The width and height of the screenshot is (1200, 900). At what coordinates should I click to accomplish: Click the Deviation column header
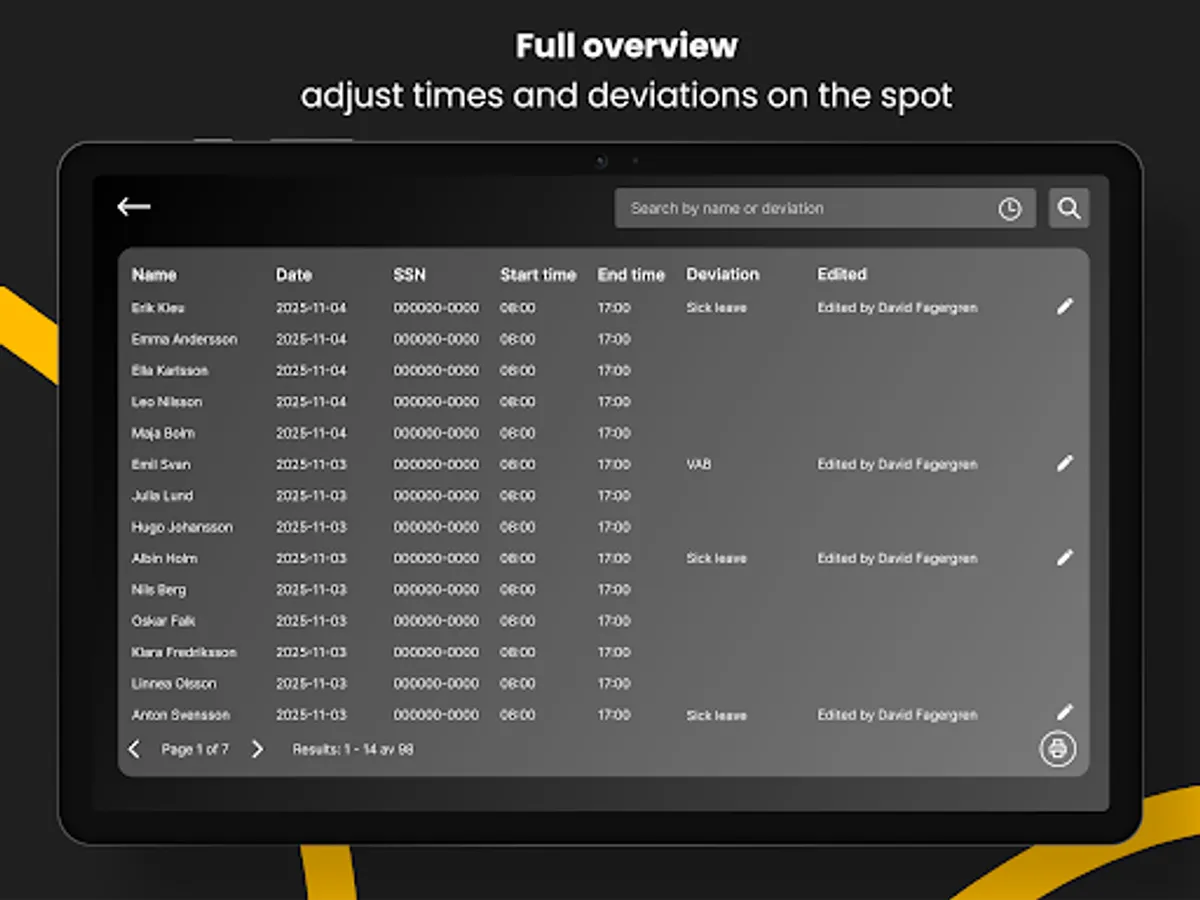721,274
